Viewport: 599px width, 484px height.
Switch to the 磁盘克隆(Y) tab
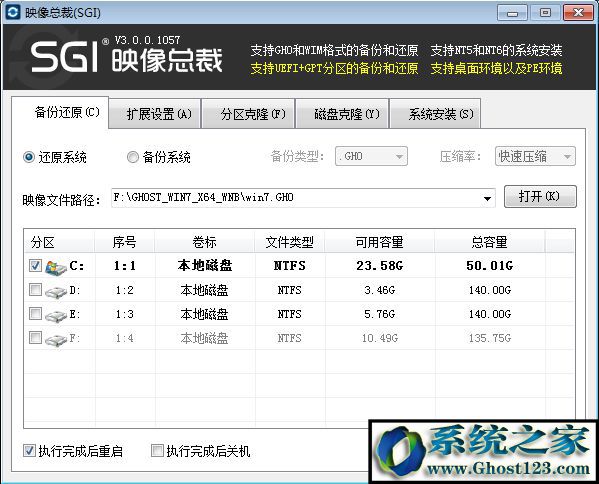click(x=342, y=114)
